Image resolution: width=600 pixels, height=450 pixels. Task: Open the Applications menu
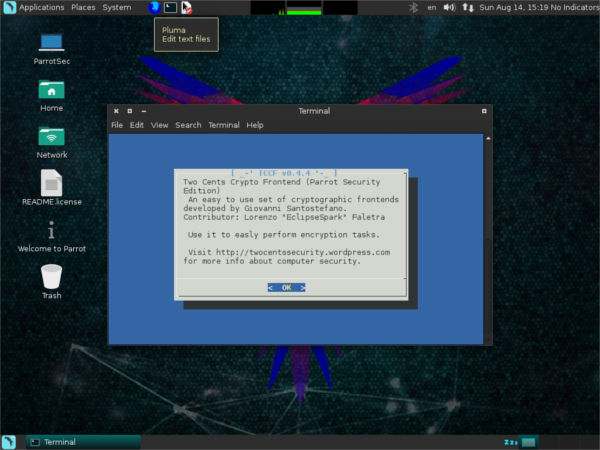pyautogui.click(x=42, y=7)
